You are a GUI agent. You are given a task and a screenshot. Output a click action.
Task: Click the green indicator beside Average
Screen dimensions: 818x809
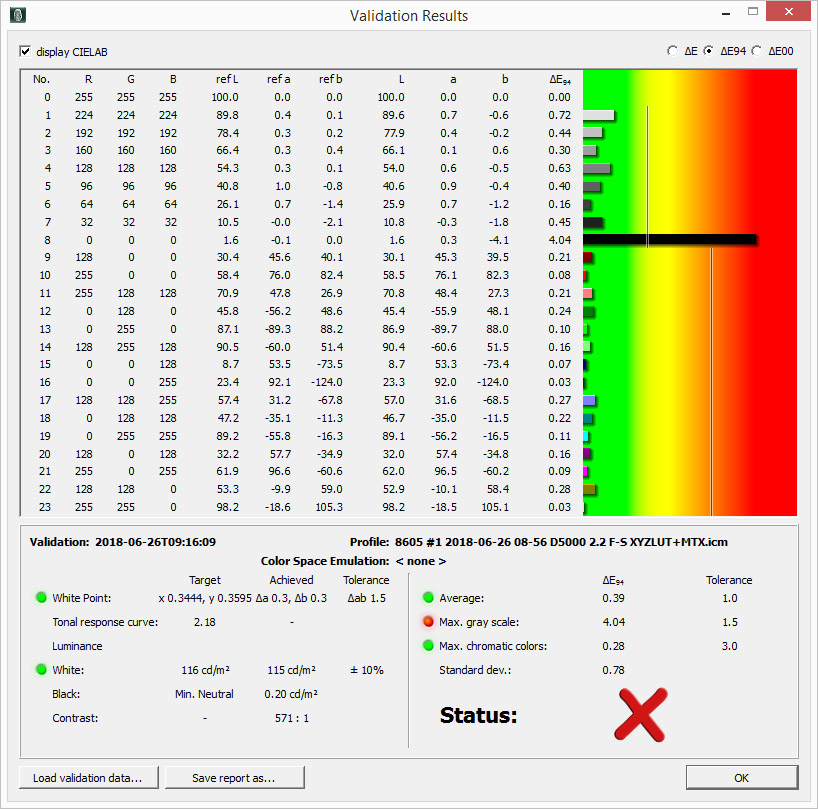tap(430, 597)
